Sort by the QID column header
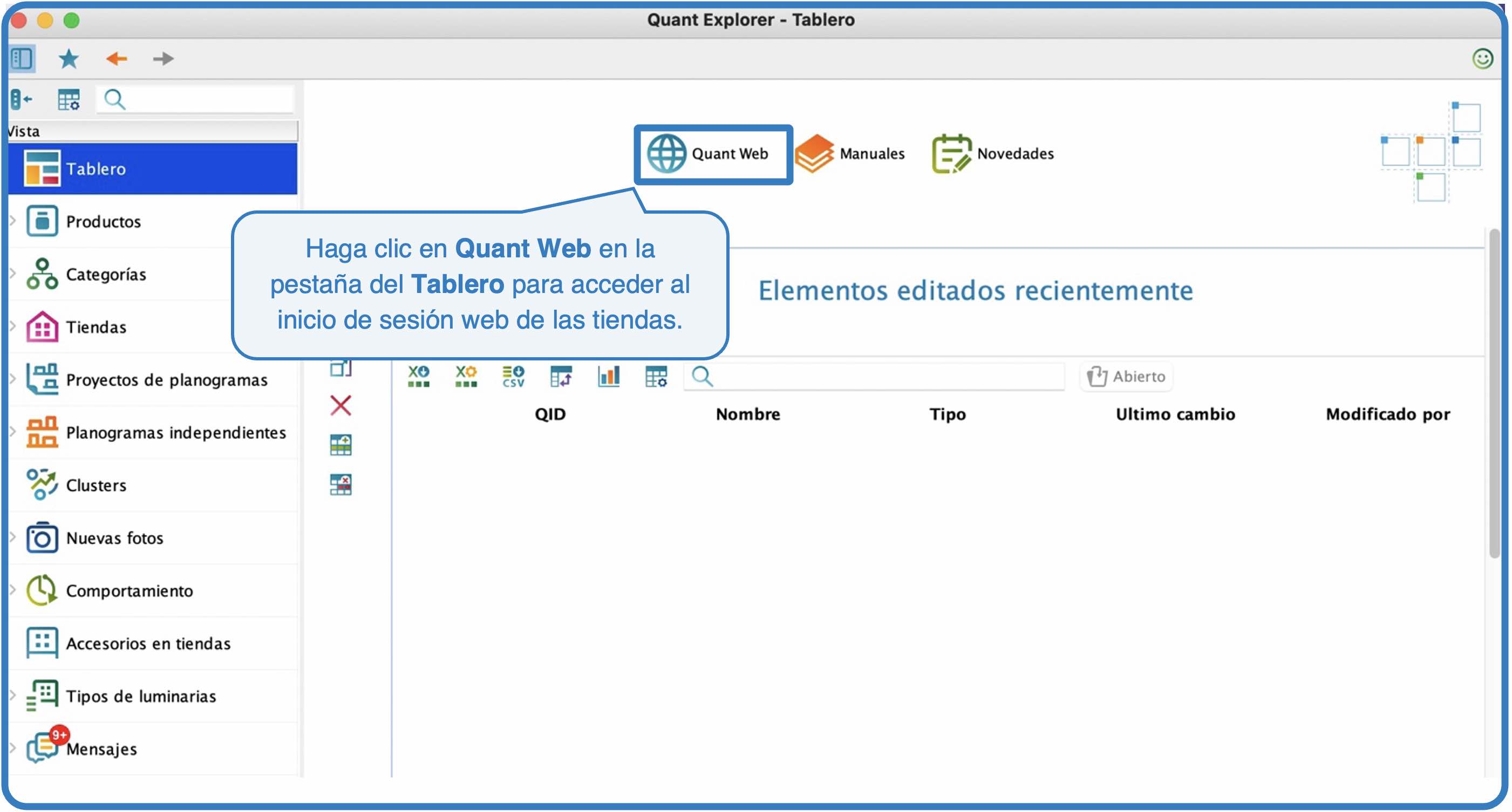This screenshot has width=1512, height=812. tap(550, 414)
